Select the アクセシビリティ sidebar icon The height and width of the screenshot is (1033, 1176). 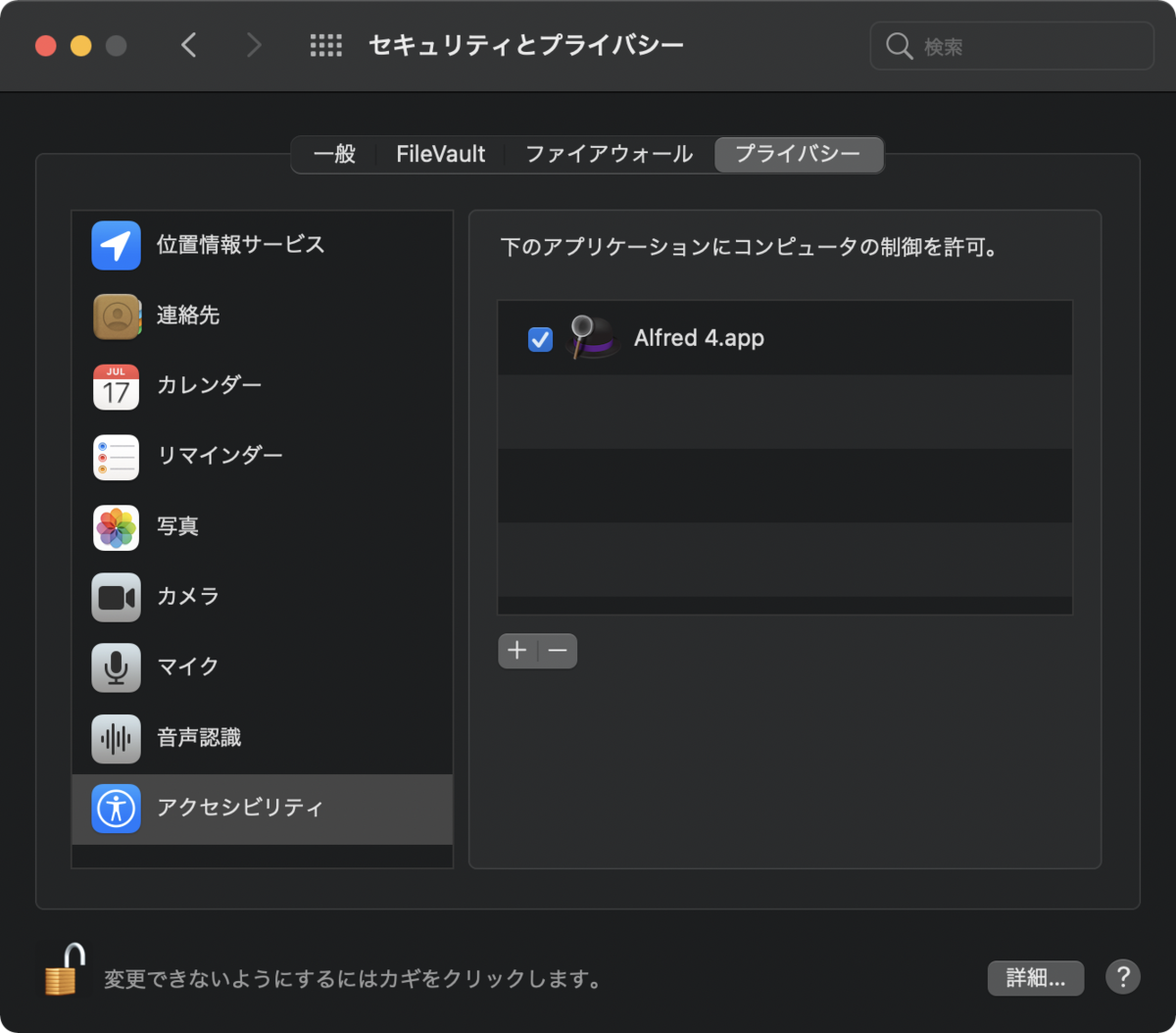[x=116, y=809]
